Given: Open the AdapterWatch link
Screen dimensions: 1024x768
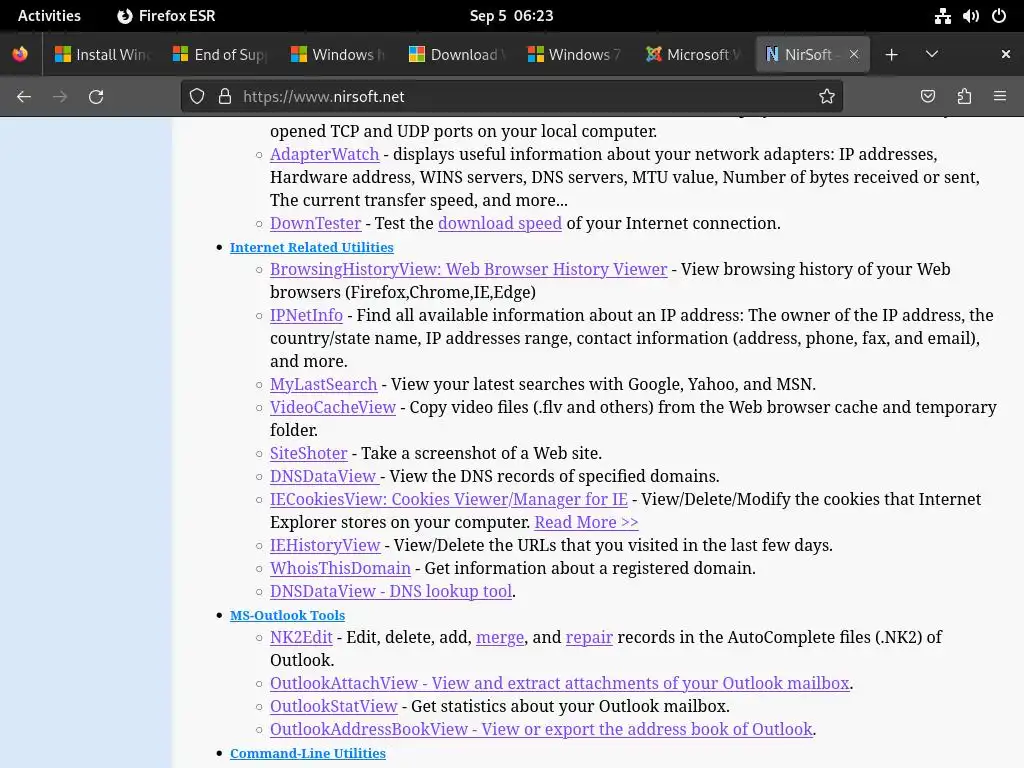Looking at the screenshot, I should pos(325,154).
